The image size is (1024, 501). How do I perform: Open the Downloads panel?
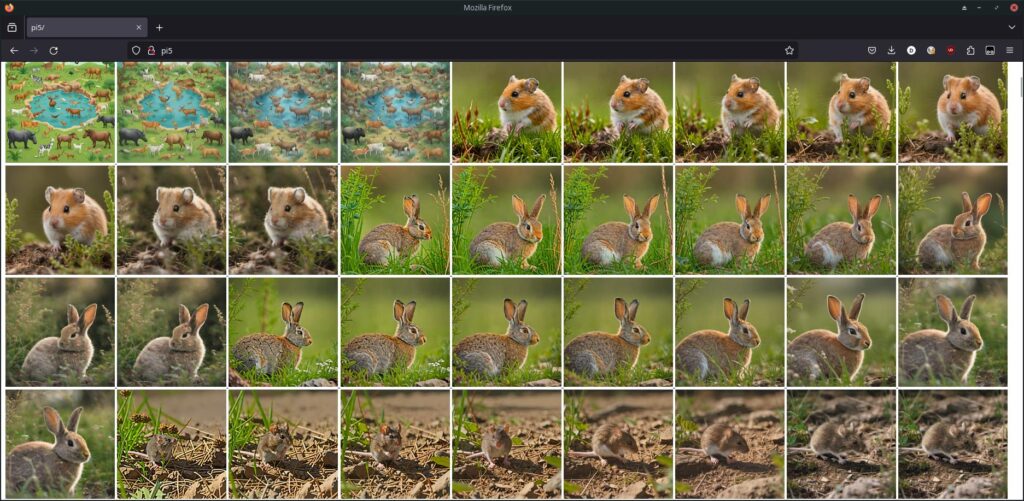[x=891, y=50]
